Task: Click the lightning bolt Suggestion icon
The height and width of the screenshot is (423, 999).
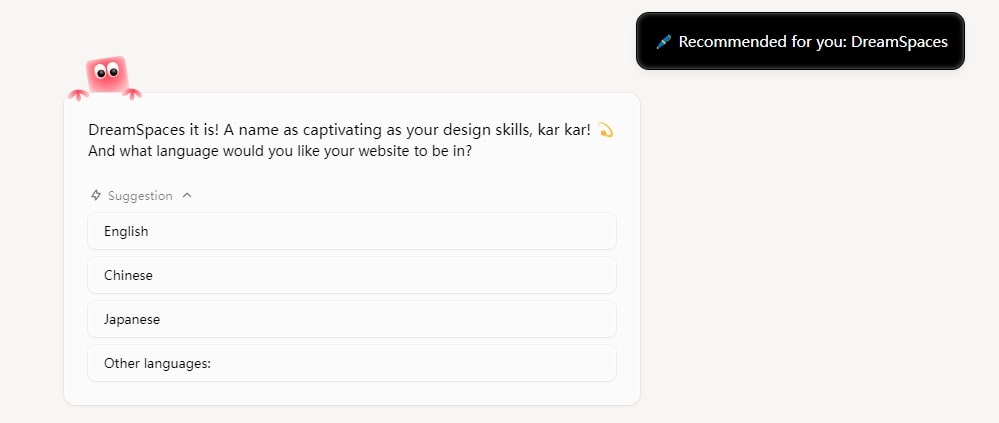Action: click(x=96, y=196)
